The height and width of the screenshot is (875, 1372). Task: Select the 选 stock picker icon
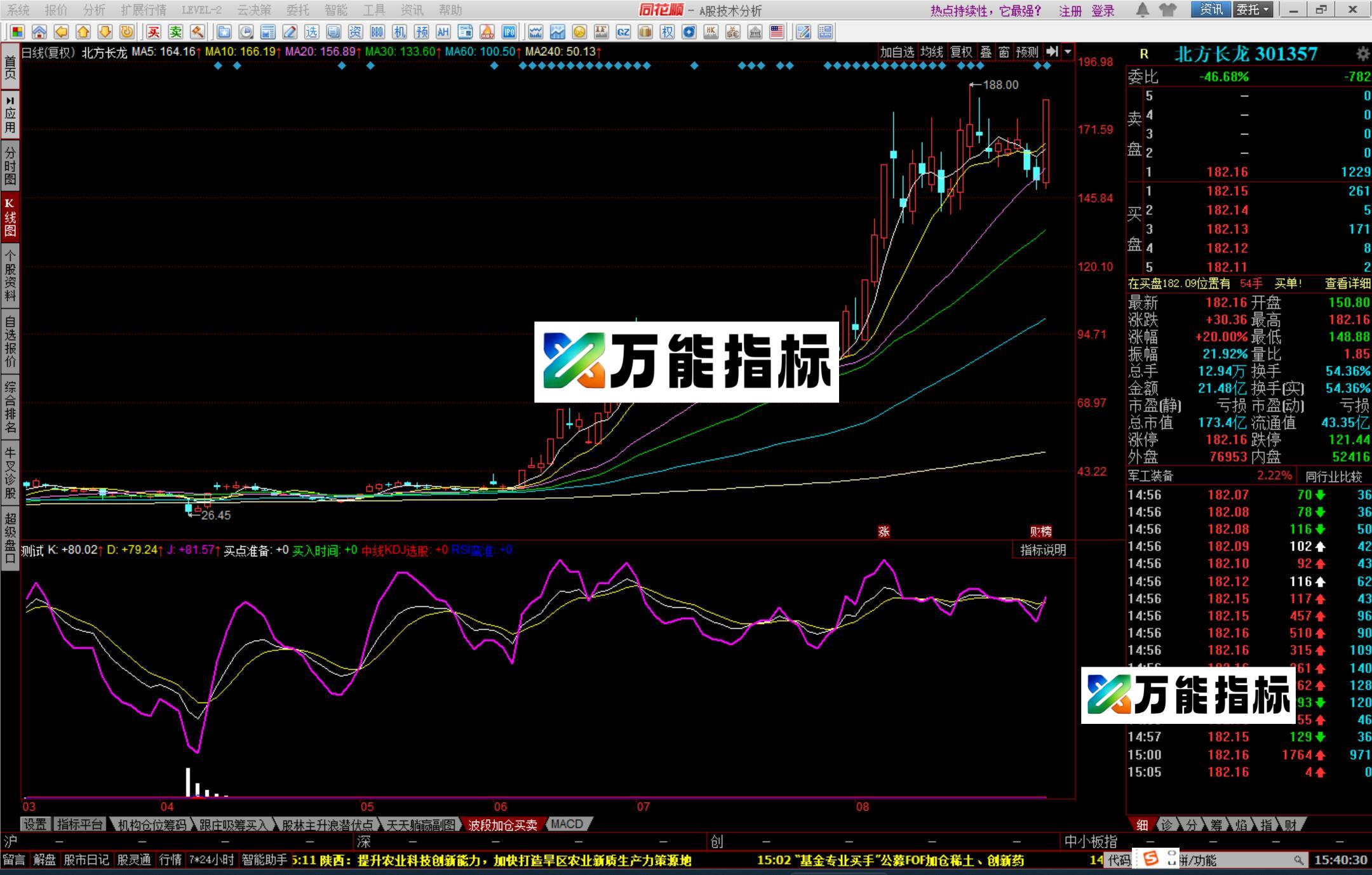(311, 32)
